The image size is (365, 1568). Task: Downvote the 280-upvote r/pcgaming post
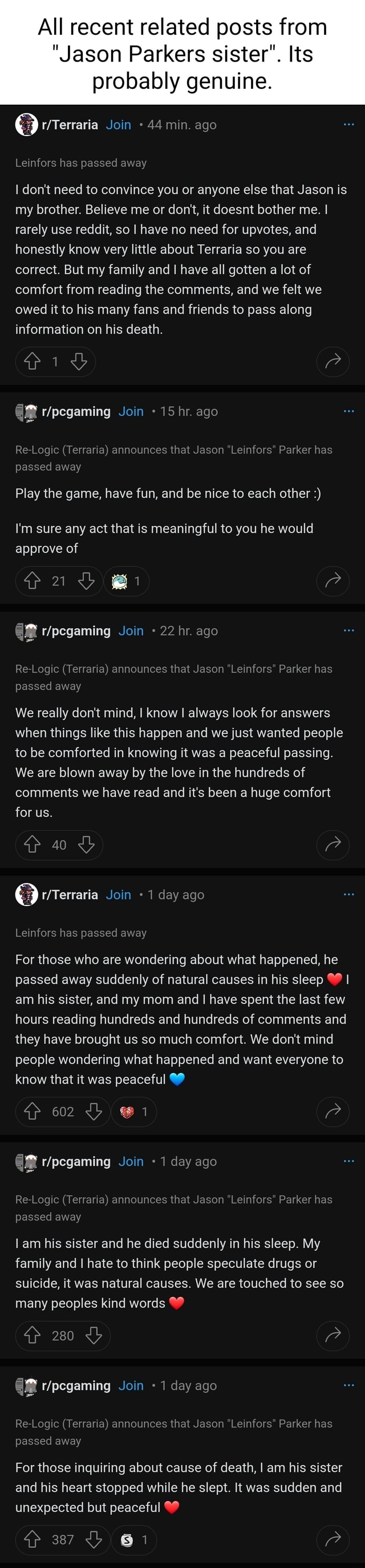pyautogui.click(x=93, y=1336)
